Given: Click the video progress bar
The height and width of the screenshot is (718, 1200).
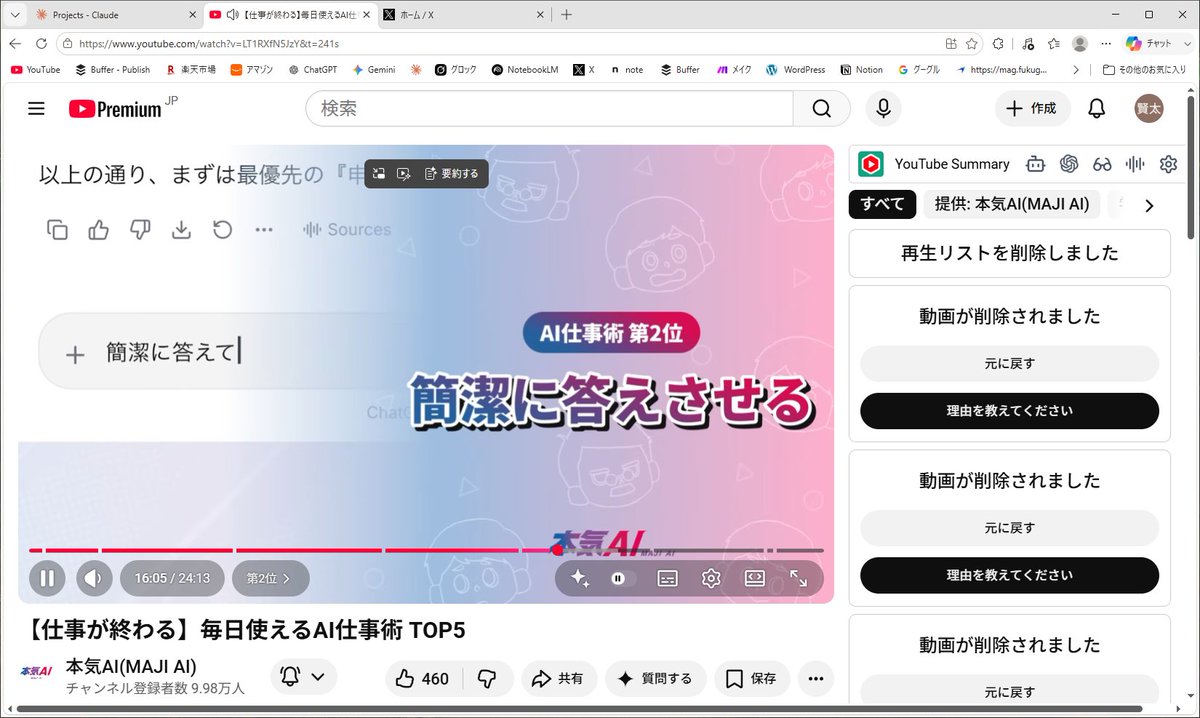Looking at the screenshot, I should pyautogui.click(x=426, y=550).
